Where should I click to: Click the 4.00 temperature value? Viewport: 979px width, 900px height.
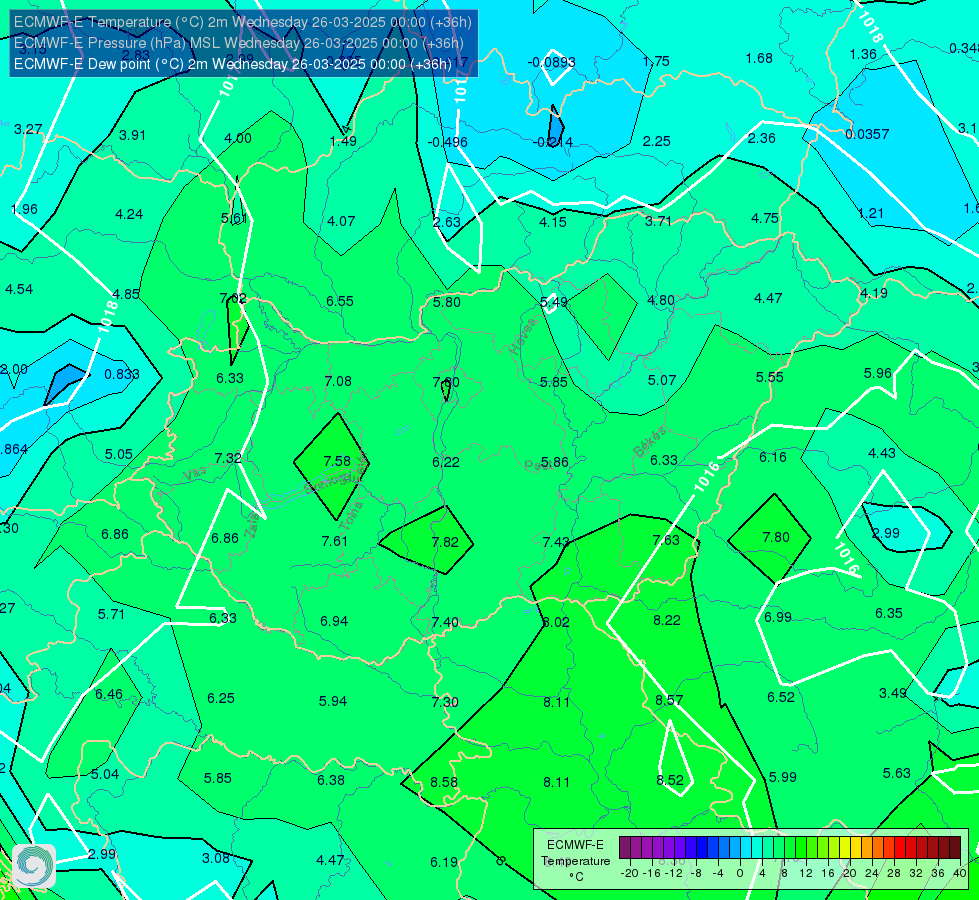(x=238, y=138)
